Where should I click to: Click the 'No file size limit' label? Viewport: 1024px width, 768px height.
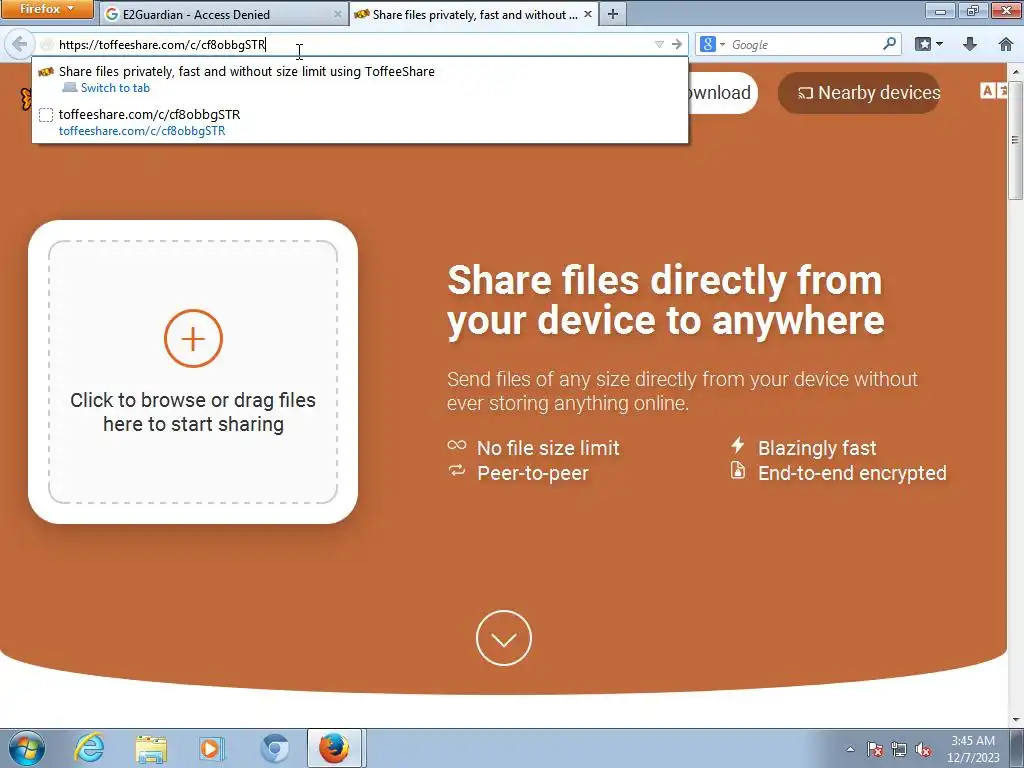click(548, 448)
